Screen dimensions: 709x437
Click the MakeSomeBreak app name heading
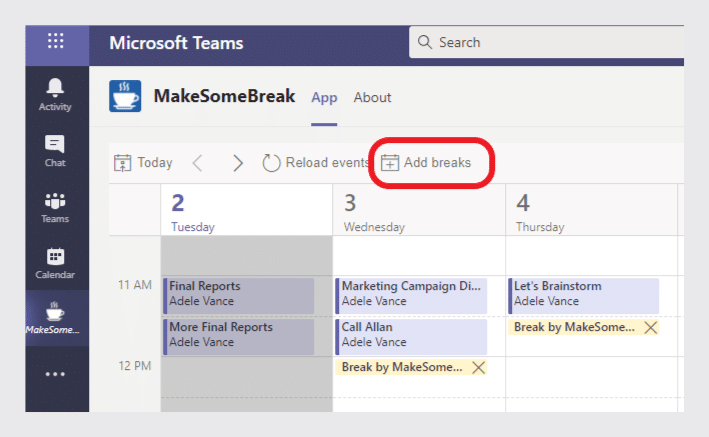[224, 96]
